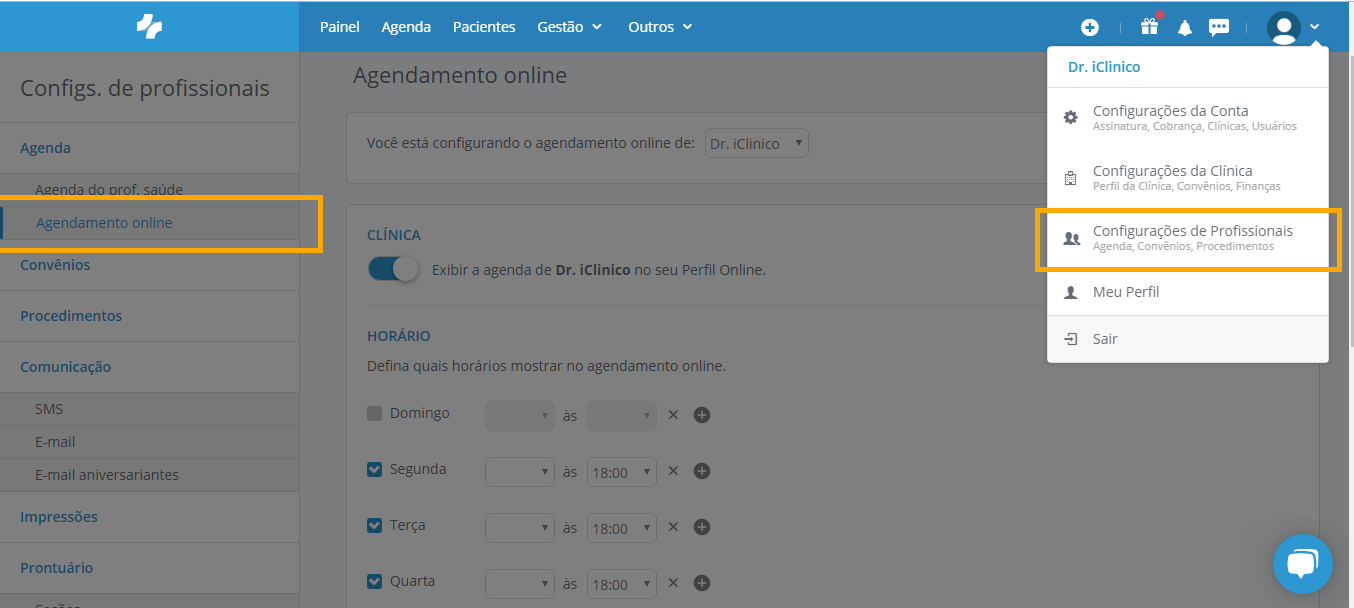Toggle the Exibir a agenda switch

(394, 269)
